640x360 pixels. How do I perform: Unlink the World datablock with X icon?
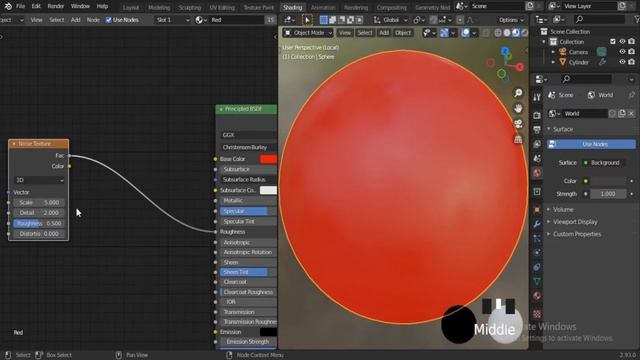tap(631, 113)
